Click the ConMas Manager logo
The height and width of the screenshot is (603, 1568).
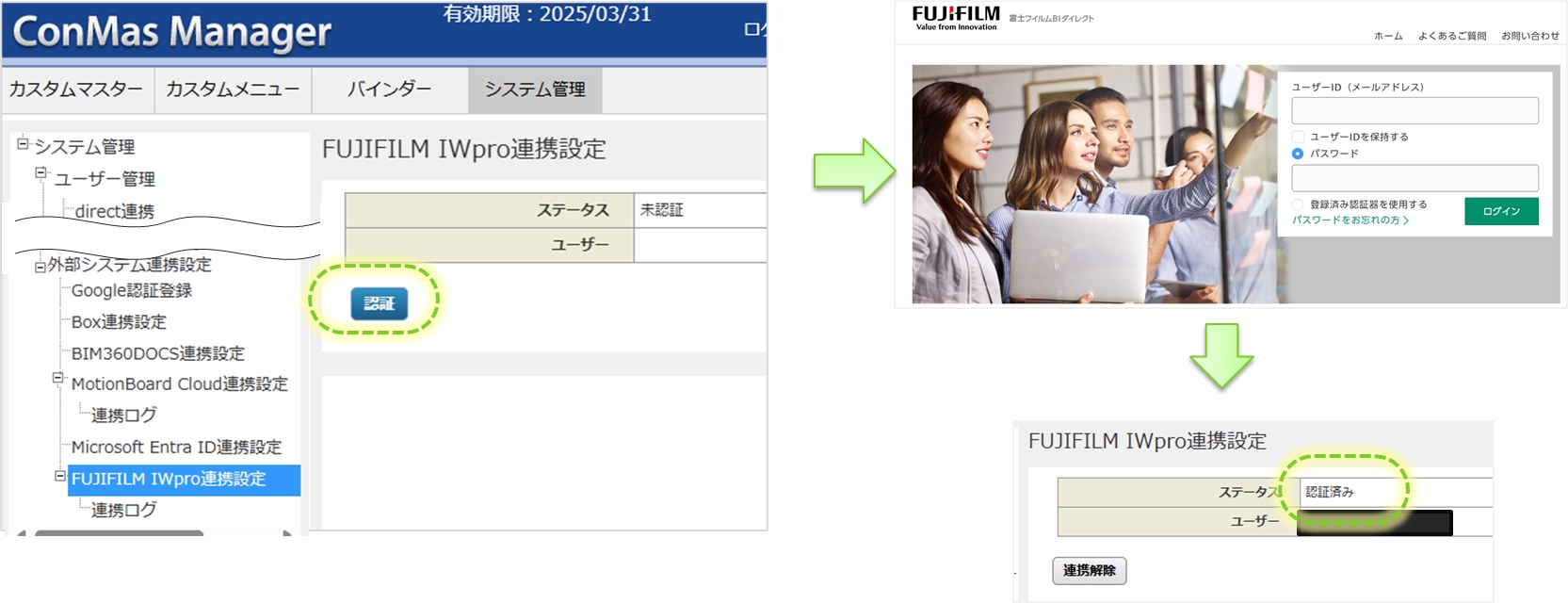(x=171, y=32)
